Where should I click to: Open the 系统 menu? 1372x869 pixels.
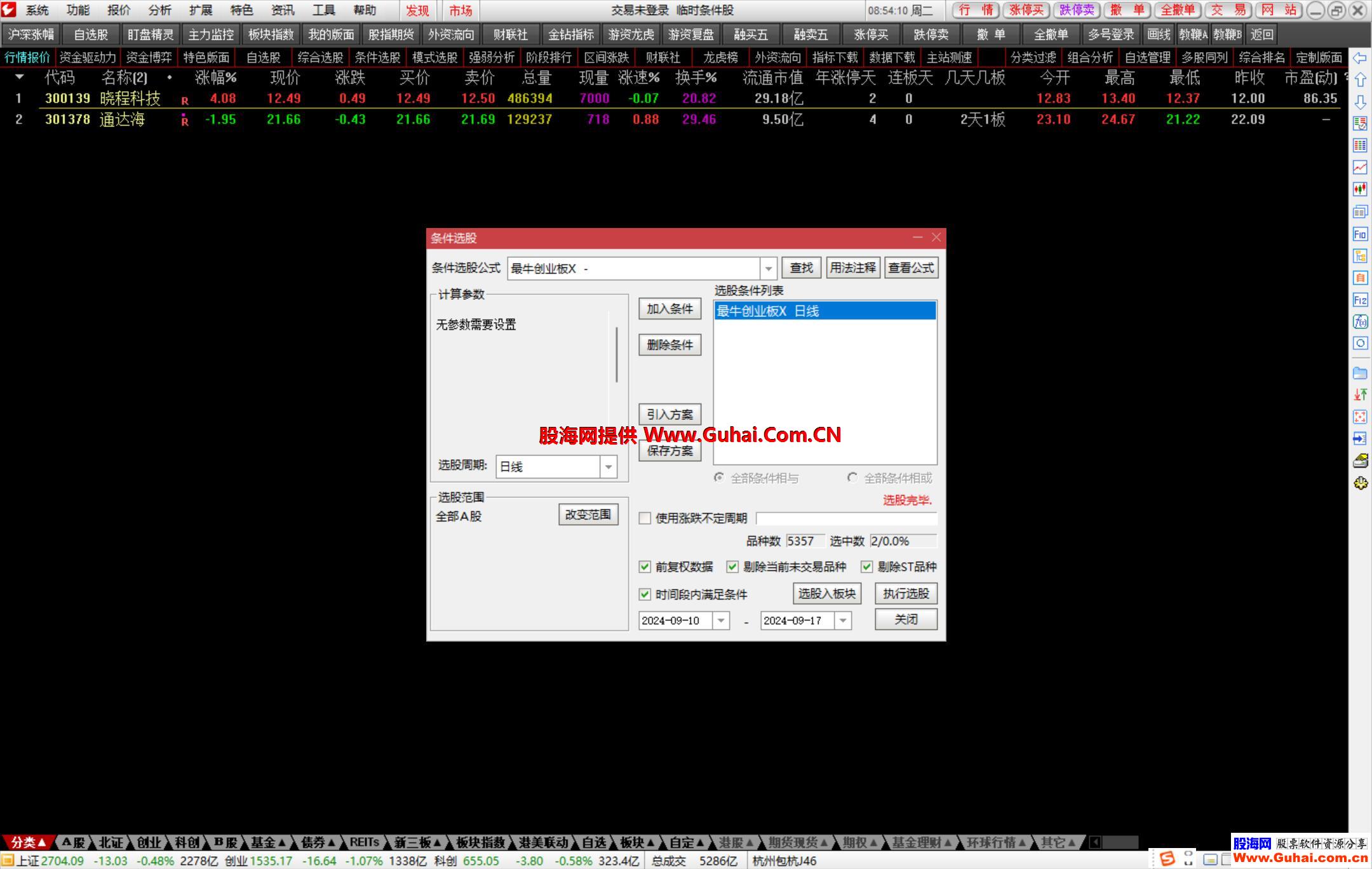pyautogui.click(x=37, y=10)
